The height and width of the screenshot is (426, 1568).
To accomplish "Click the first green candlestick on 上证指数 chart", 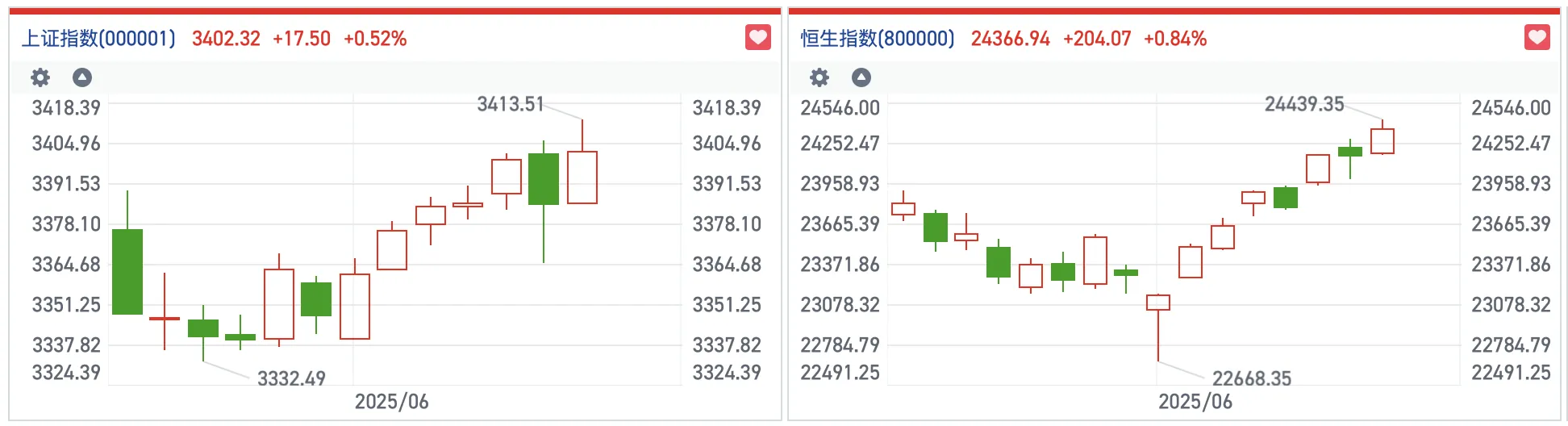I will click(x=127, y=271).
